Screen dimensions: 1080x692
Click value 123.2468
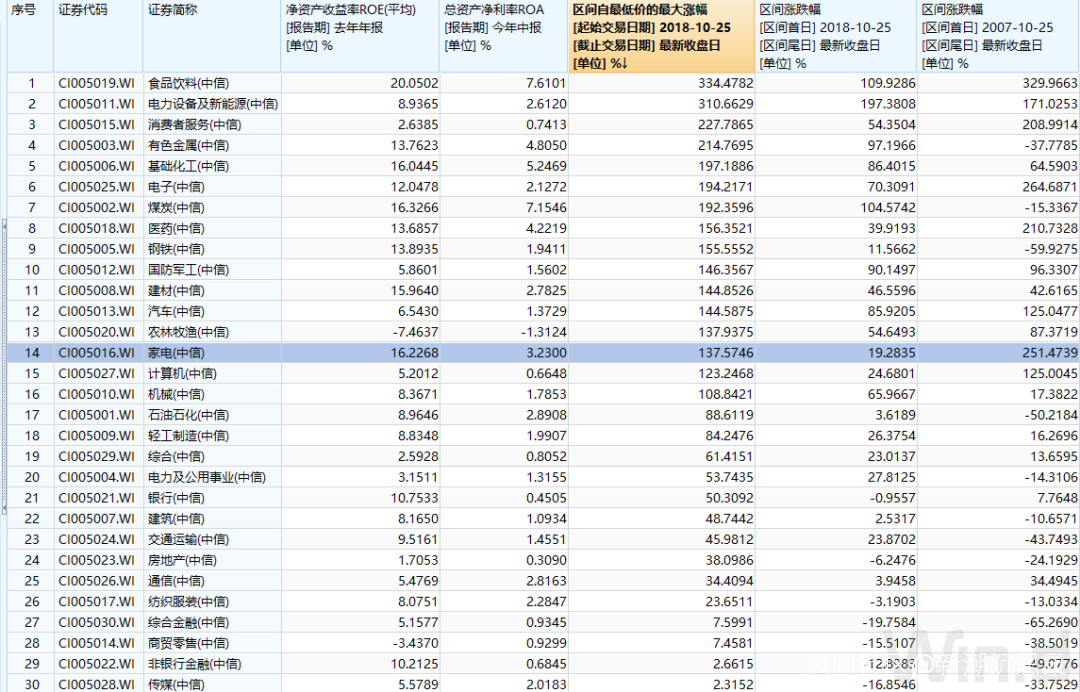point(725,373)
